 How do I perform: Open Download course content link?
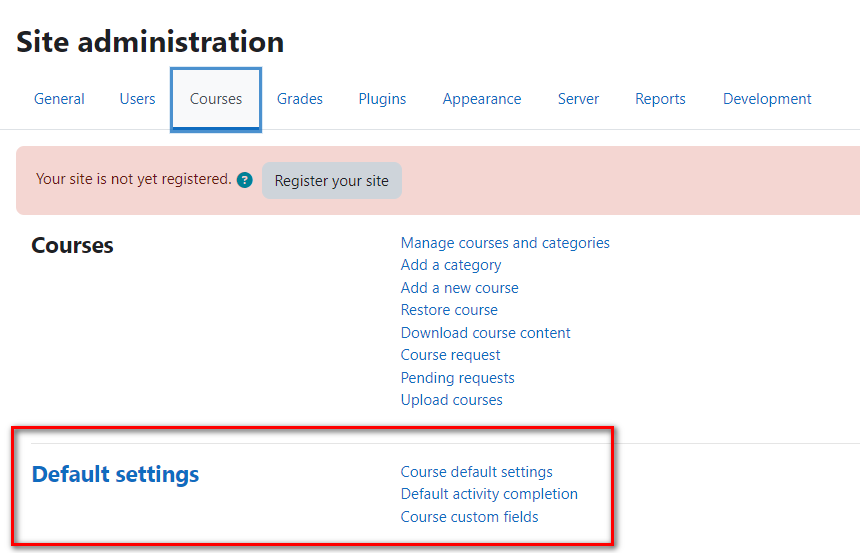[485, 332]
